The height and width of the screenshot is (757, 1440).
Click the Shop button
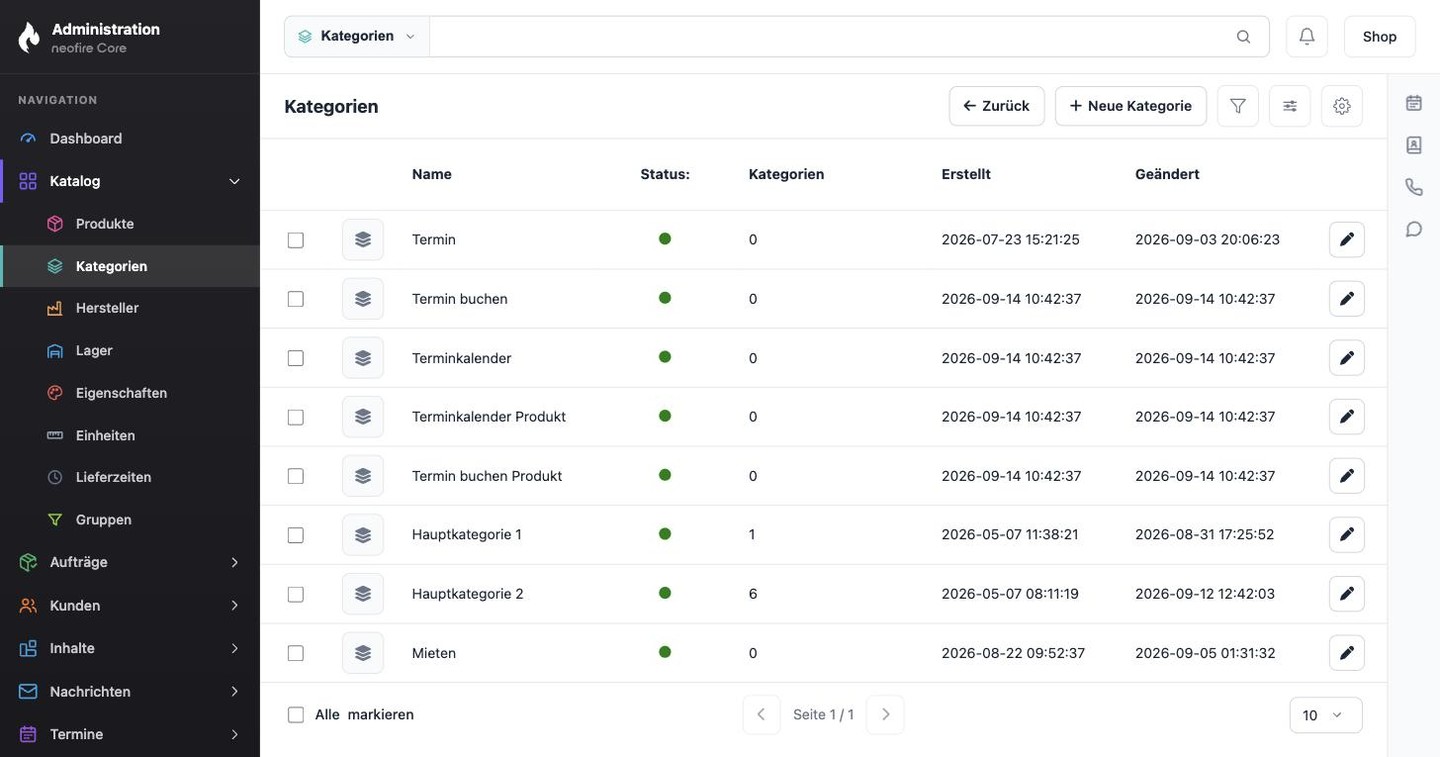coord(1380,36)
